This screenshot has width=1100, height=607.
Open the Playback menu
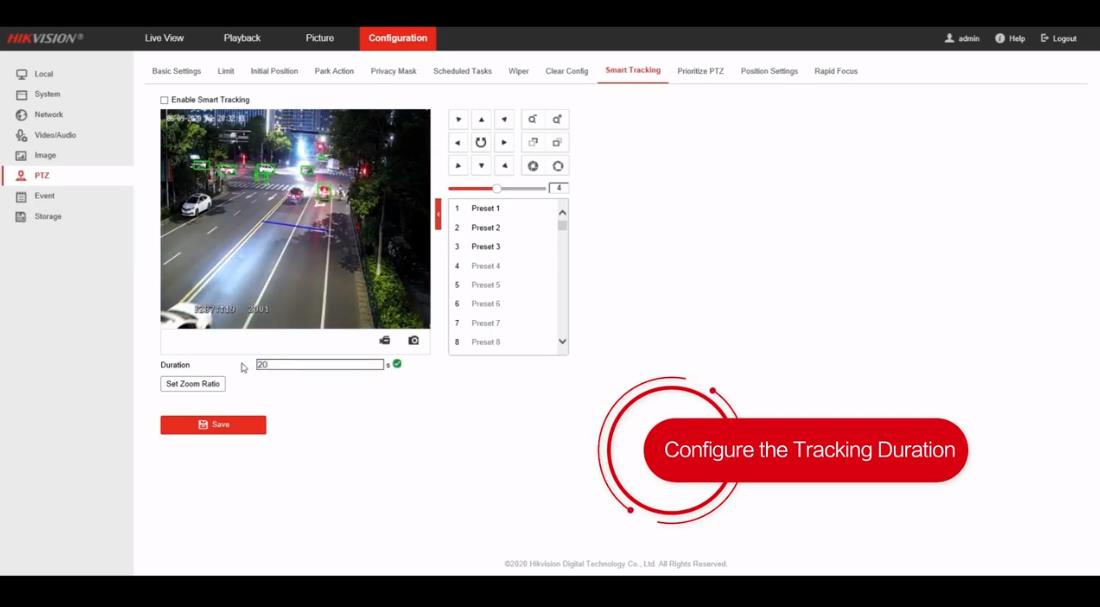coord(241,38)
